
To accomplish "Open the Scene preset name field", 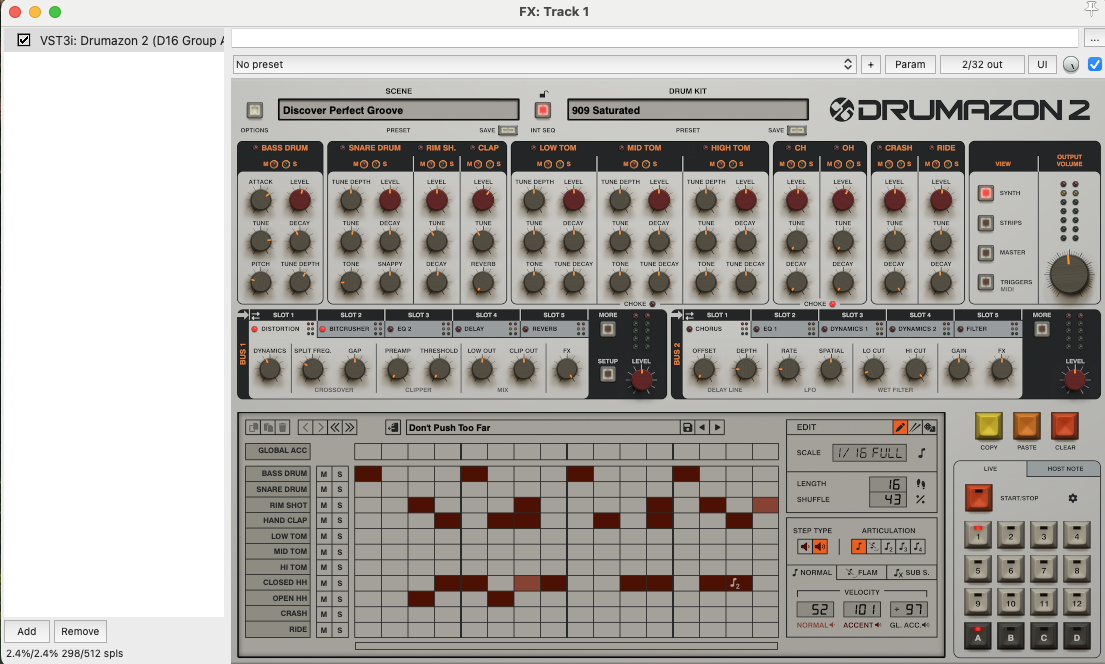I will pos(398,110).
